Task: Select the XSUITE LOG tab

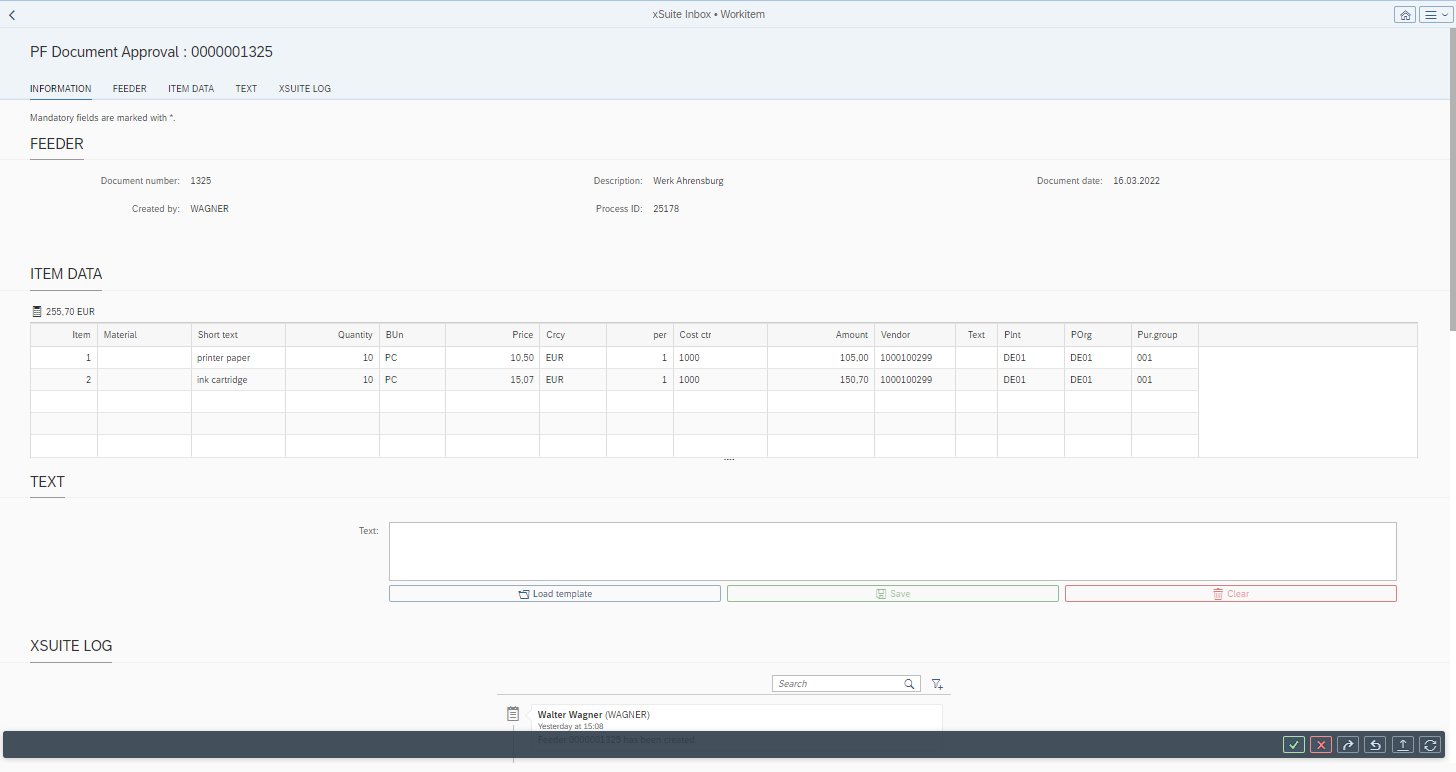Action: pyautogui.click(x=304, y=89)
